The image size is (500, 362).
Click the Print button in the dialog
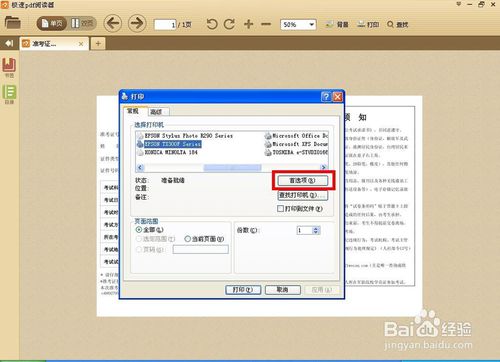click(243, 290)
